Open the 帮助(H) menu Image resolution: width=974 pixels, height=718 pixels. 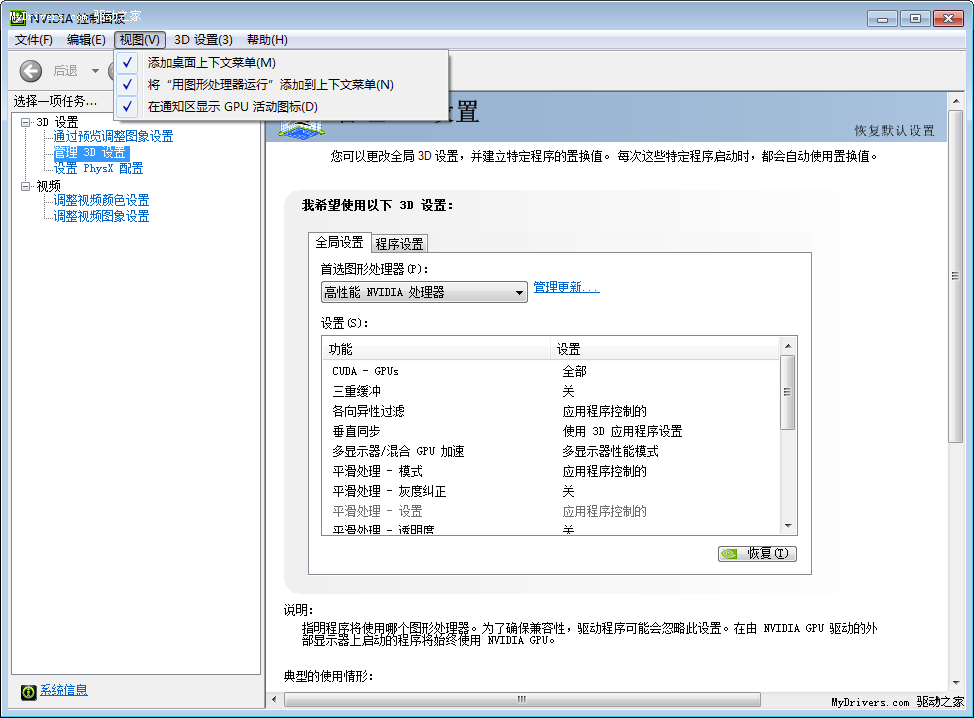click(x=267, y=40)
